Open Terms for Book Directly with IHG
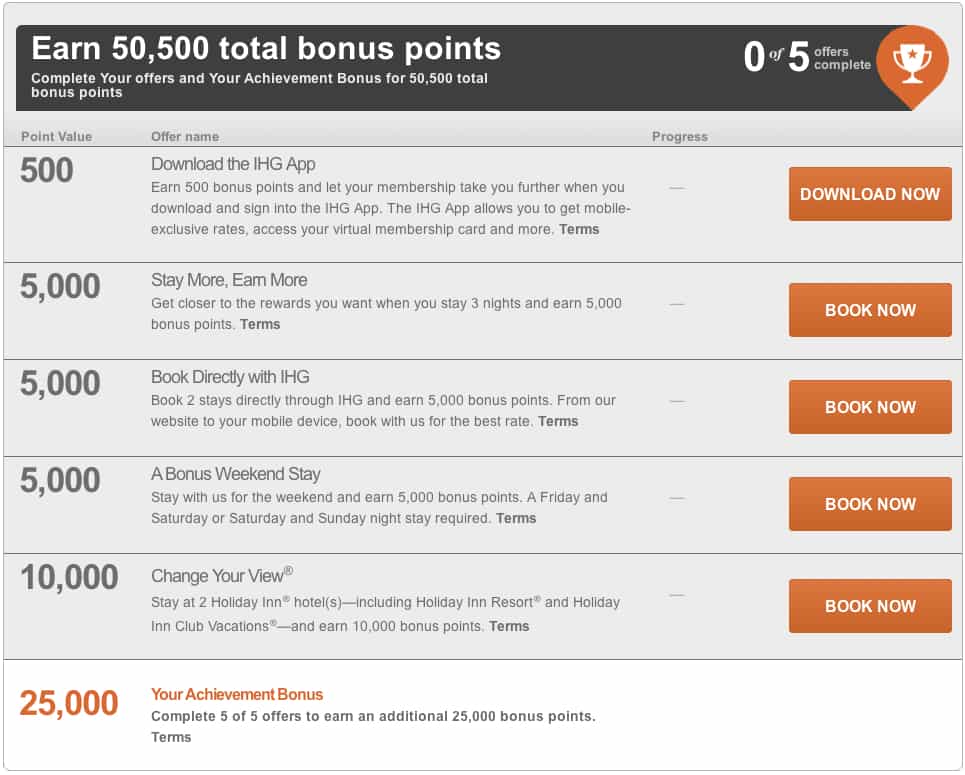The width and height of the screenshot is (965, 775). point(557,421)
